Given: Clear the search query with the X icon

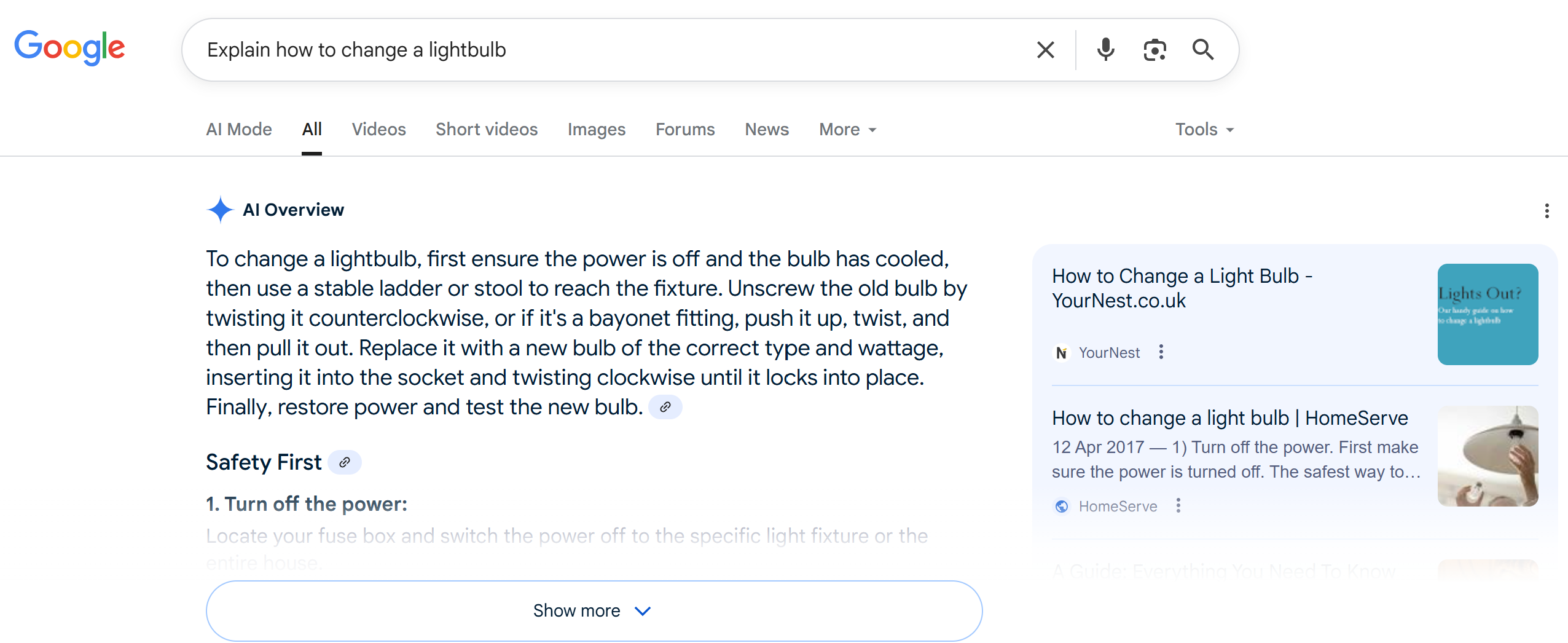Looking at the screenshot, I should click(x=1045, y=50).
